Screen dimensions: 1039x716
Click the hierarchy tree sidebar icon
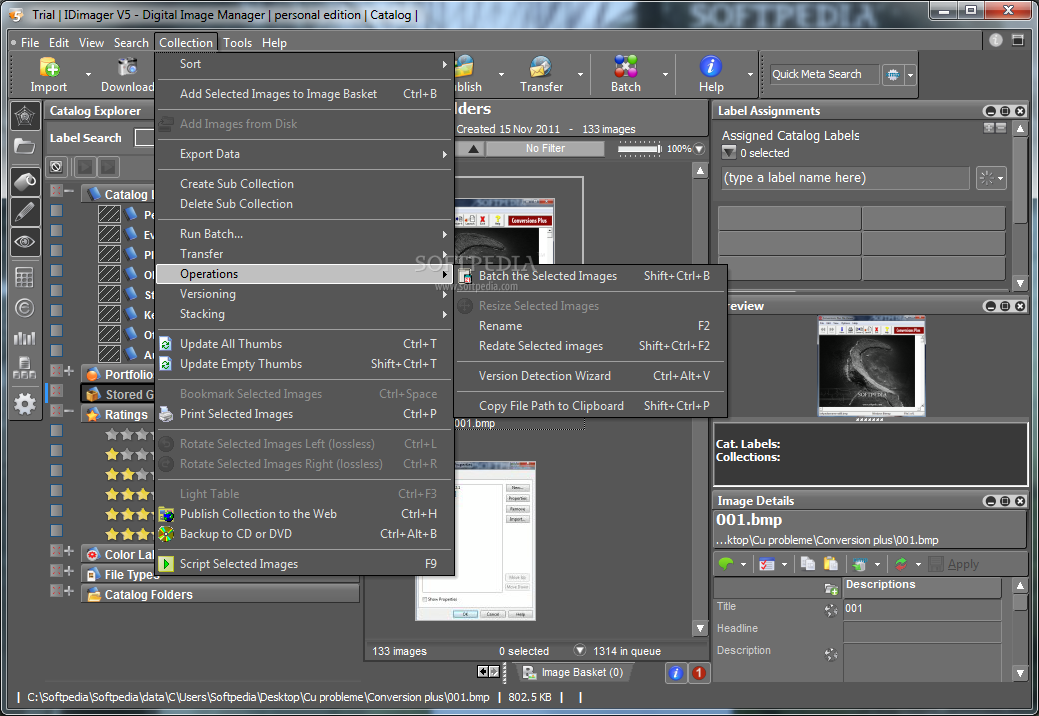[x=25, y=368]
